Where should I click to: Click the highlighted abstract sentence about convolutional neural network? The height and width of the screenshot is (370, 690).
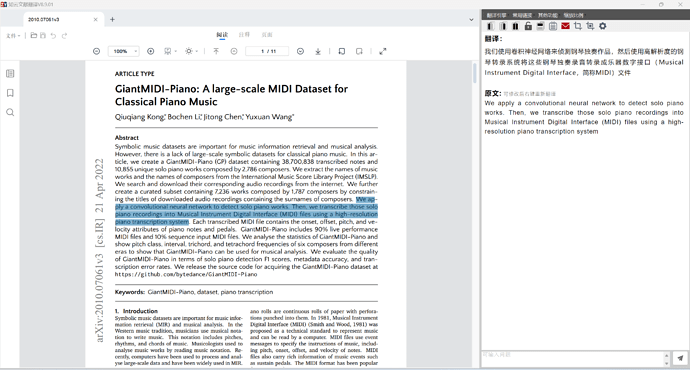pyautogui.click(x=246, y=210)
